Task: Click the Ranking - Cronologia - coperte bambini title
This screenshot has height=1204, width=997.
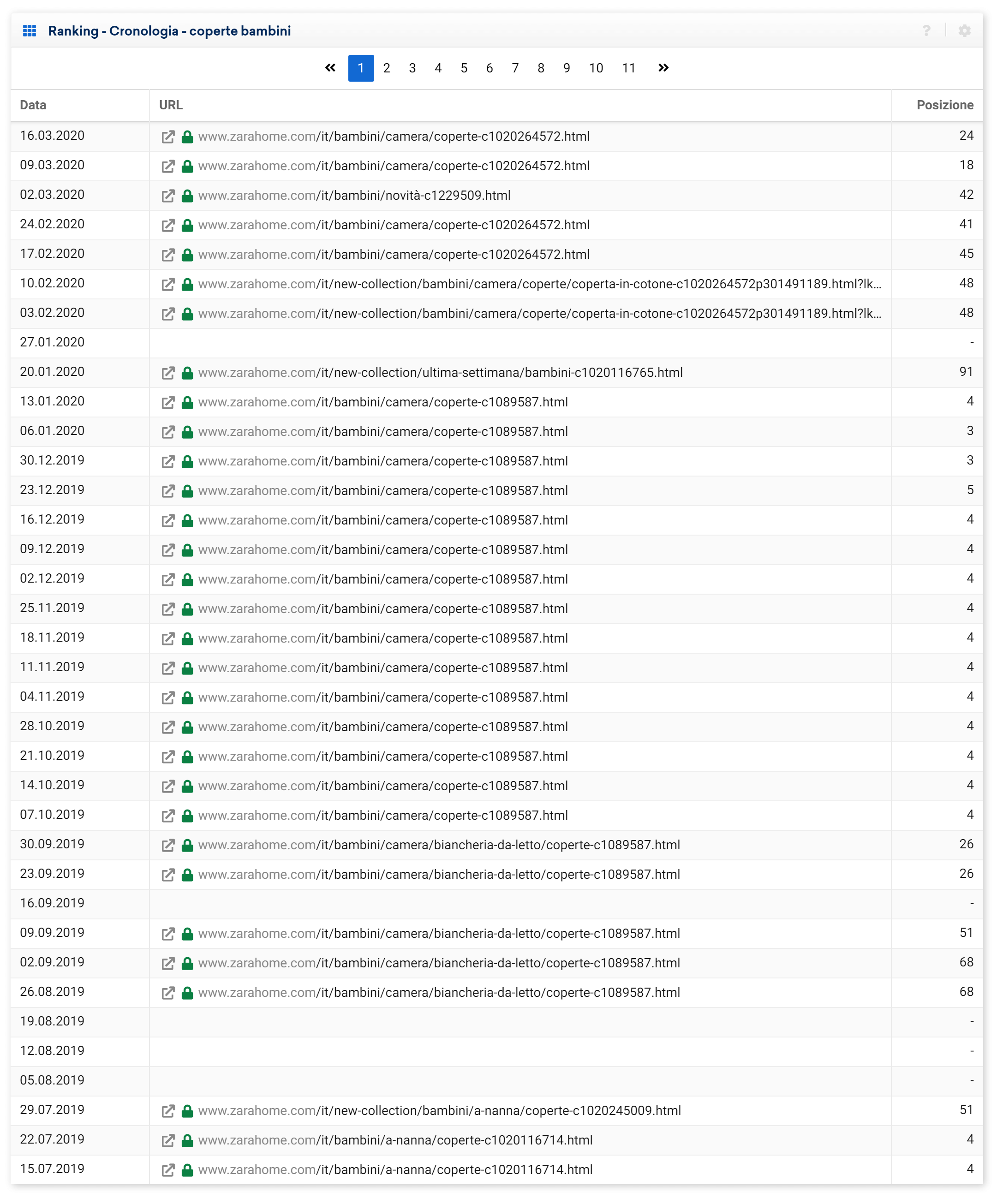Action: tap(169, 31)
